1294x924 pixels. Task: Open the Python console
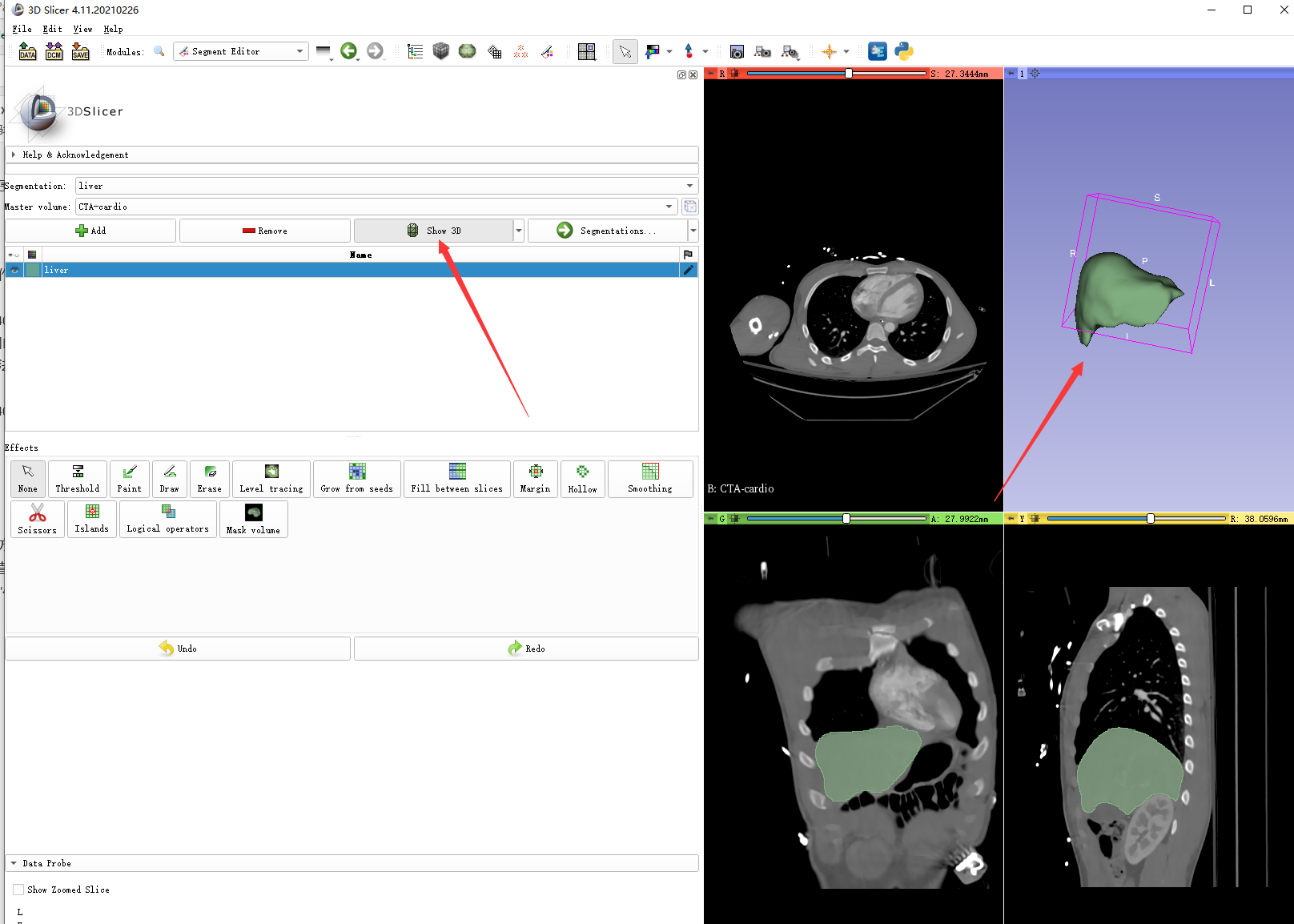coord(904,50)
